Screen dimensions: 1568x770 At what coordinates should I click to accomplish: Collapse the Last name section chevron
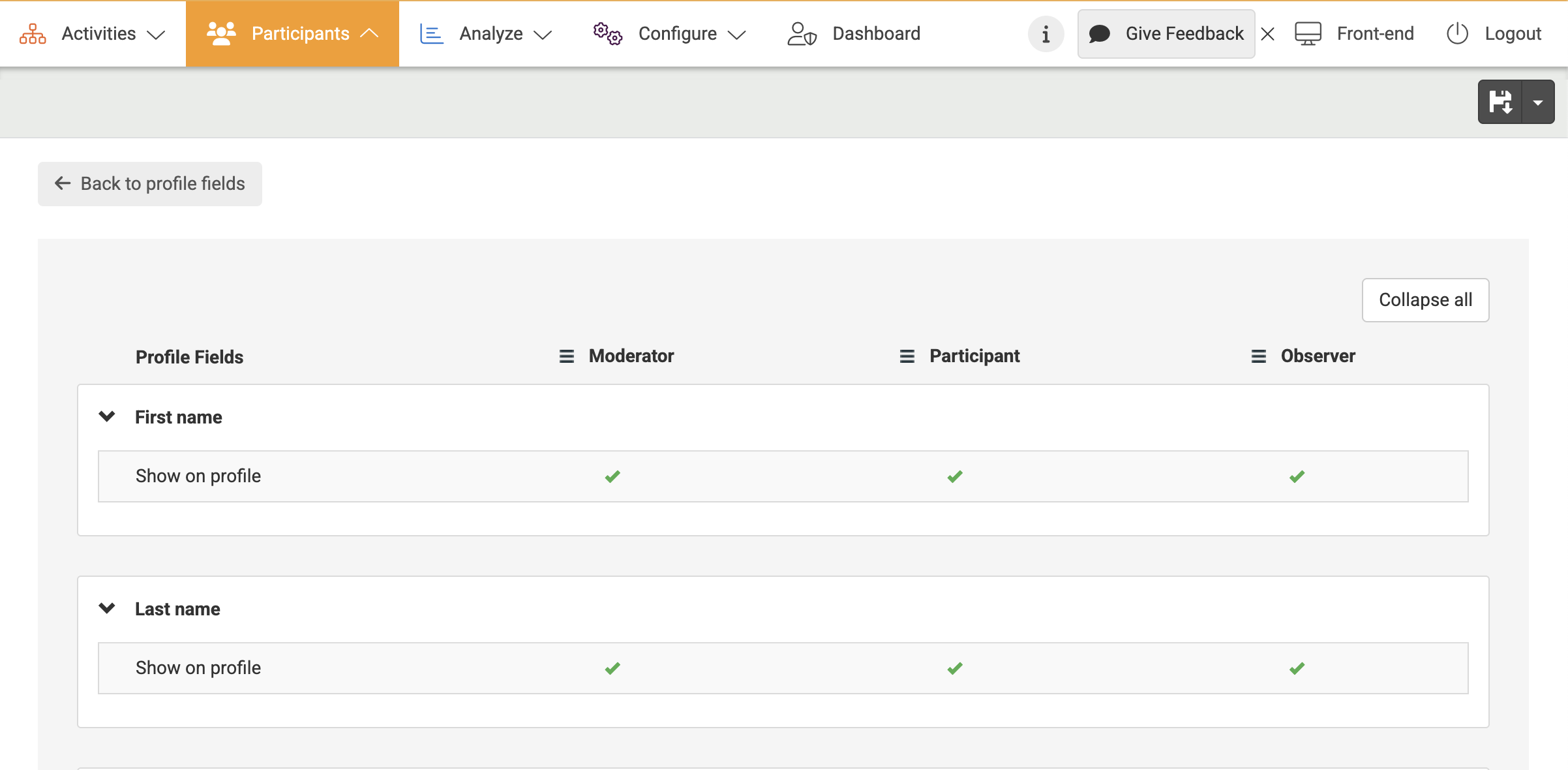(107, 608)
